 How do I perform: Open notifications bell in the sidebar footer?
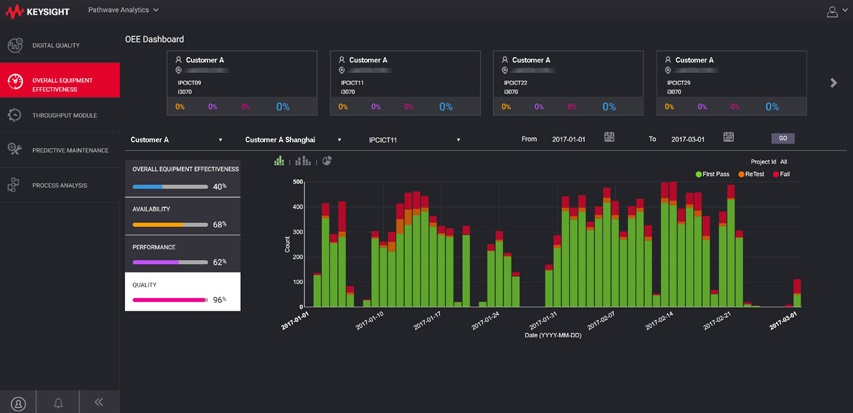pos(58,402)
